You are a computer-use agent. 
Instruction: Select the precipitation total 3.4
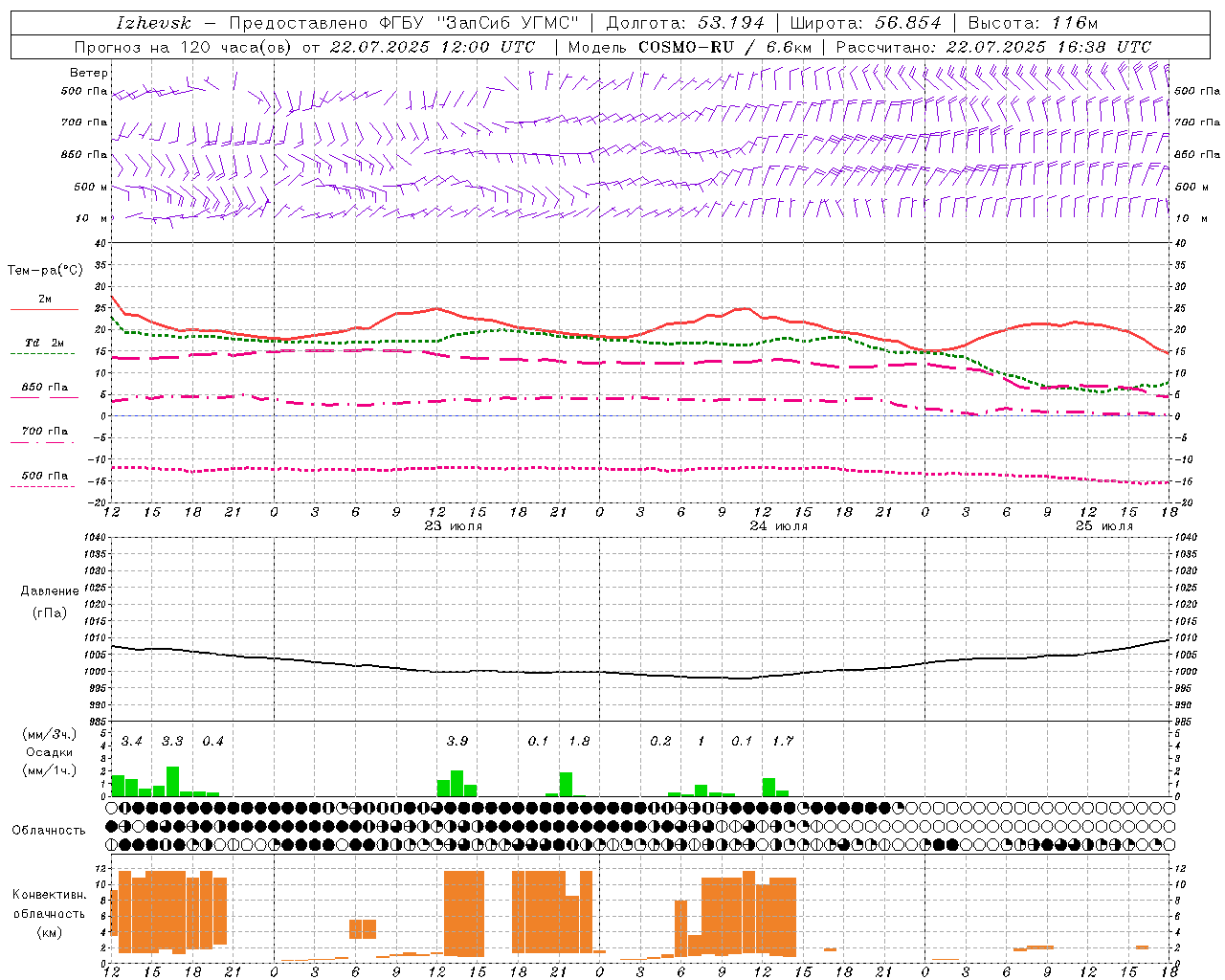(132, 742)
